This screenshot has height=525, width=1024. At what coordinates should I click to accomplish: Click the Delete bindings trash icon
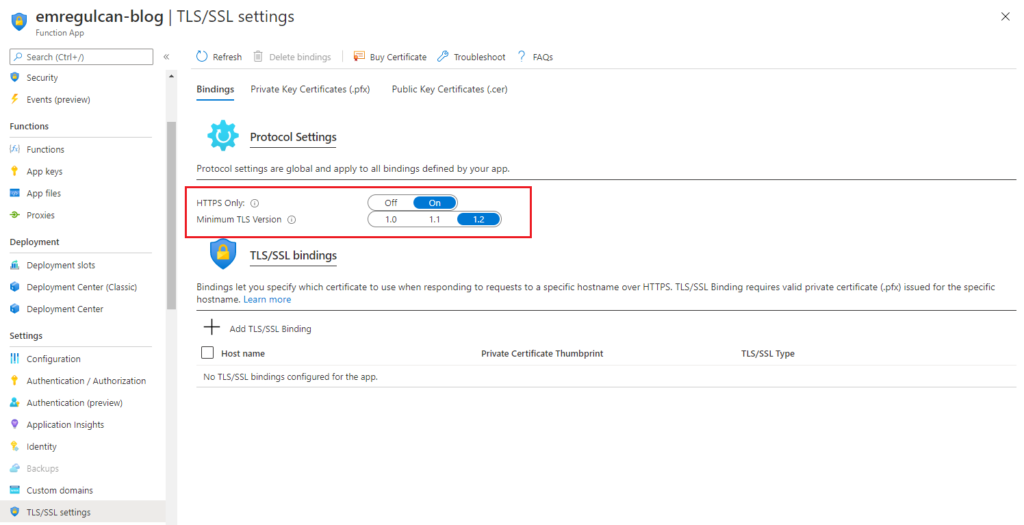coord(258,57)
